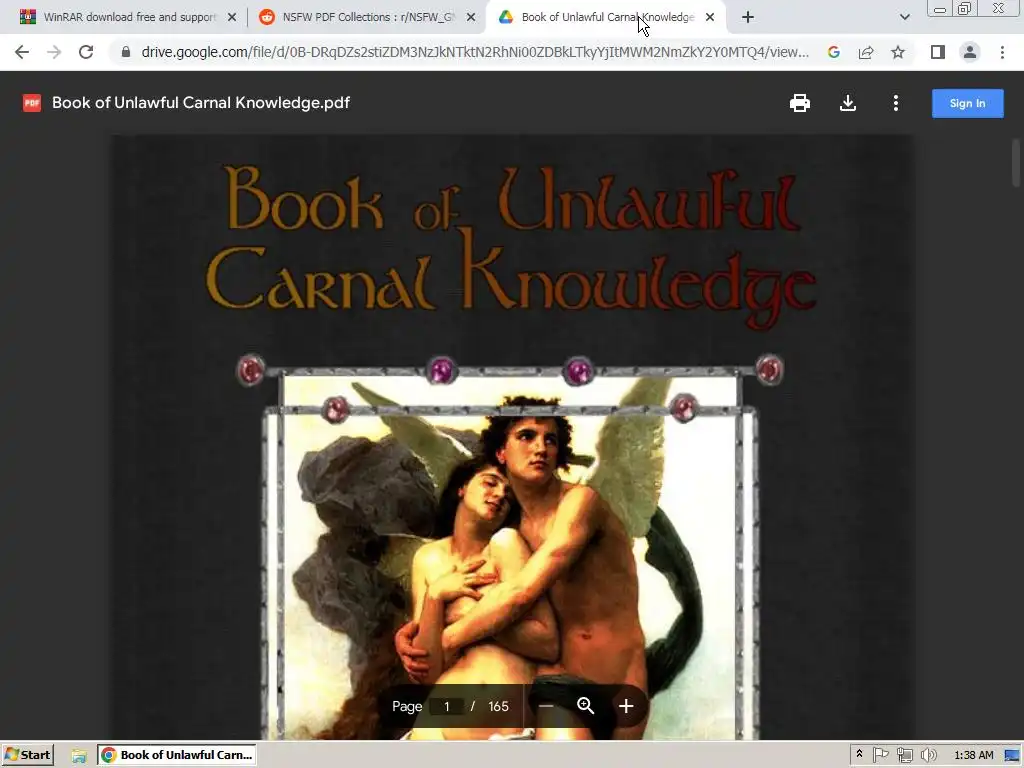1024x768 pixels.
Task: Show desktop tray button
Action: point(1013,755)
